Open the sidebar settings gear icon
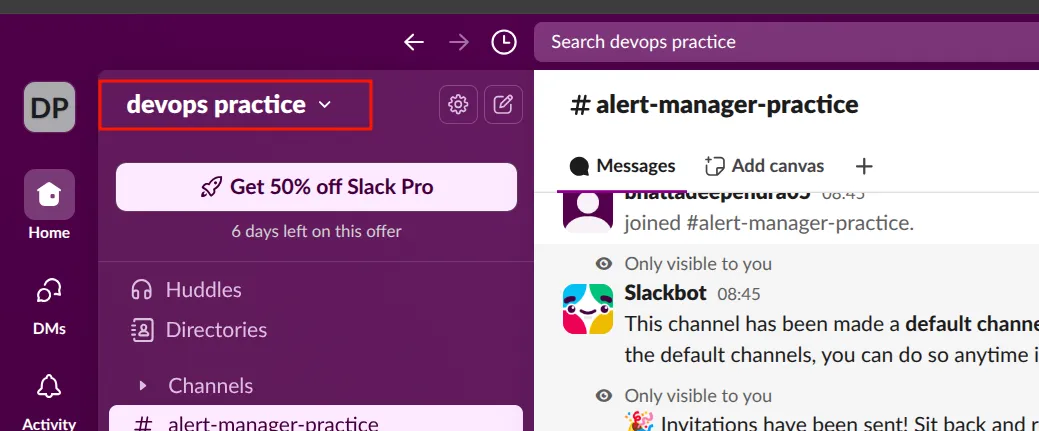1039x431 pixels. (458, 104)
